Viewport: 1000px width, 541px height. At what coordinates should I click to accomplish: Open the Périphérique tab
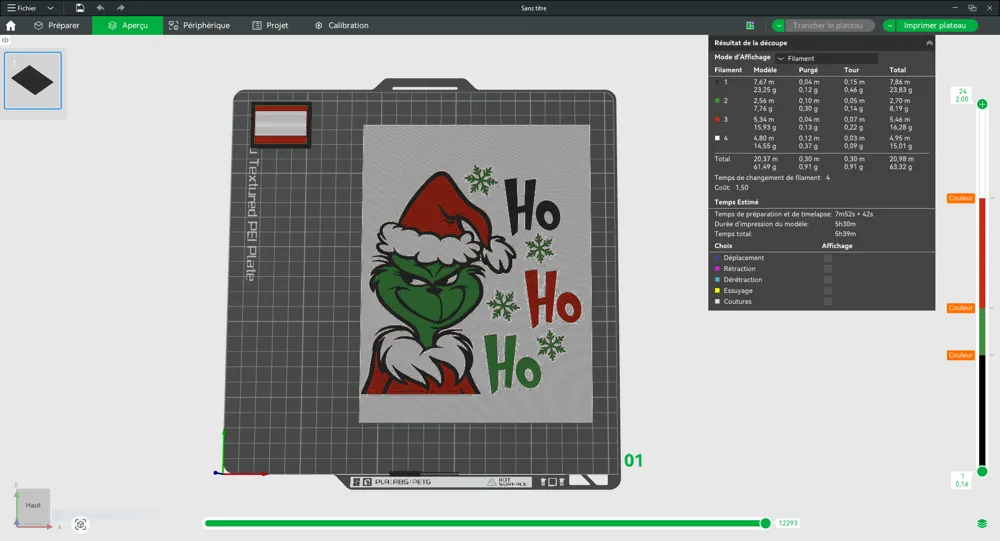click(199, 26)
